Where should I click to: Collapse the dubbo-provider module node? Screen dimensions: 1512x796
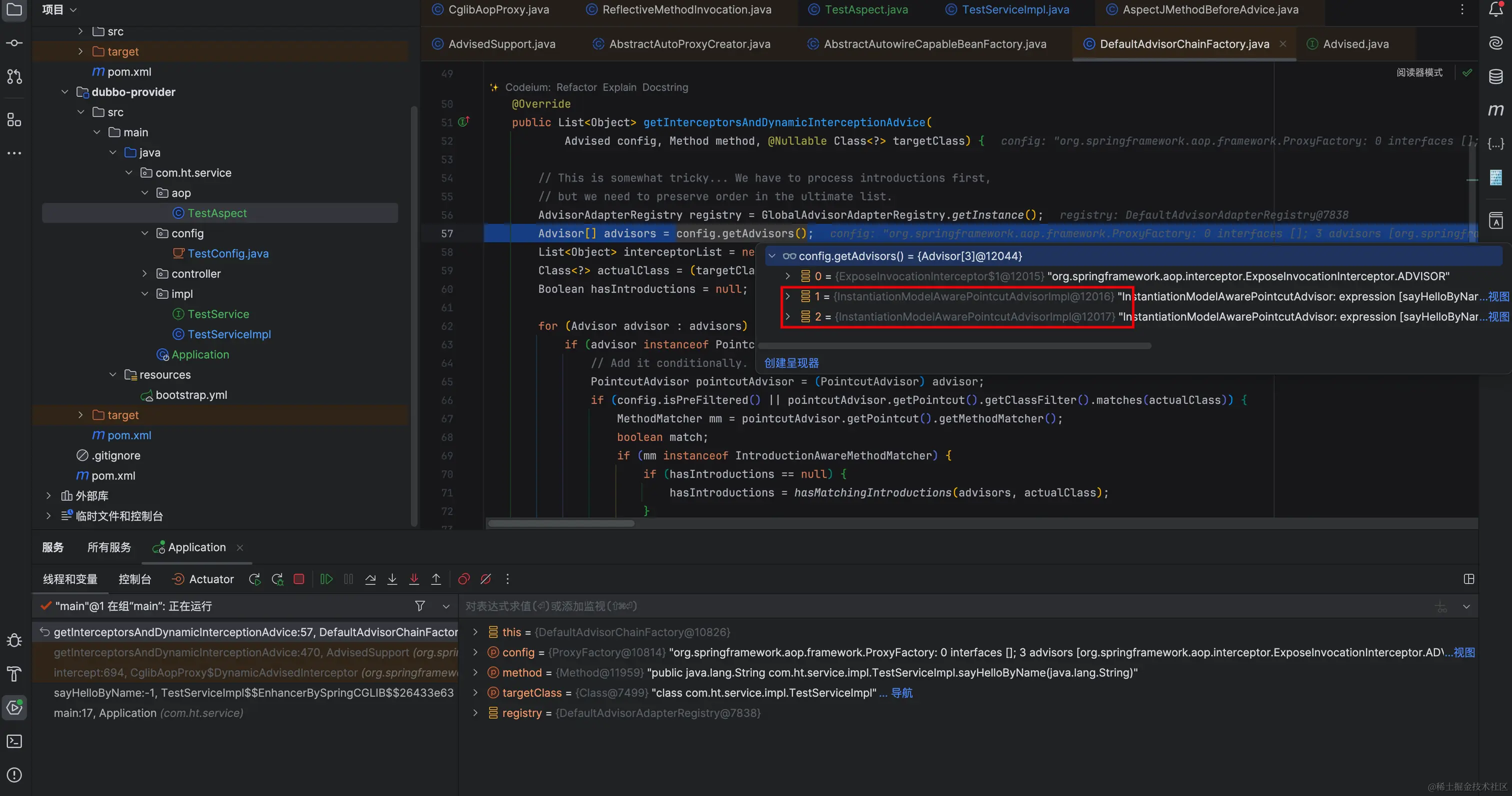[64, 92]
